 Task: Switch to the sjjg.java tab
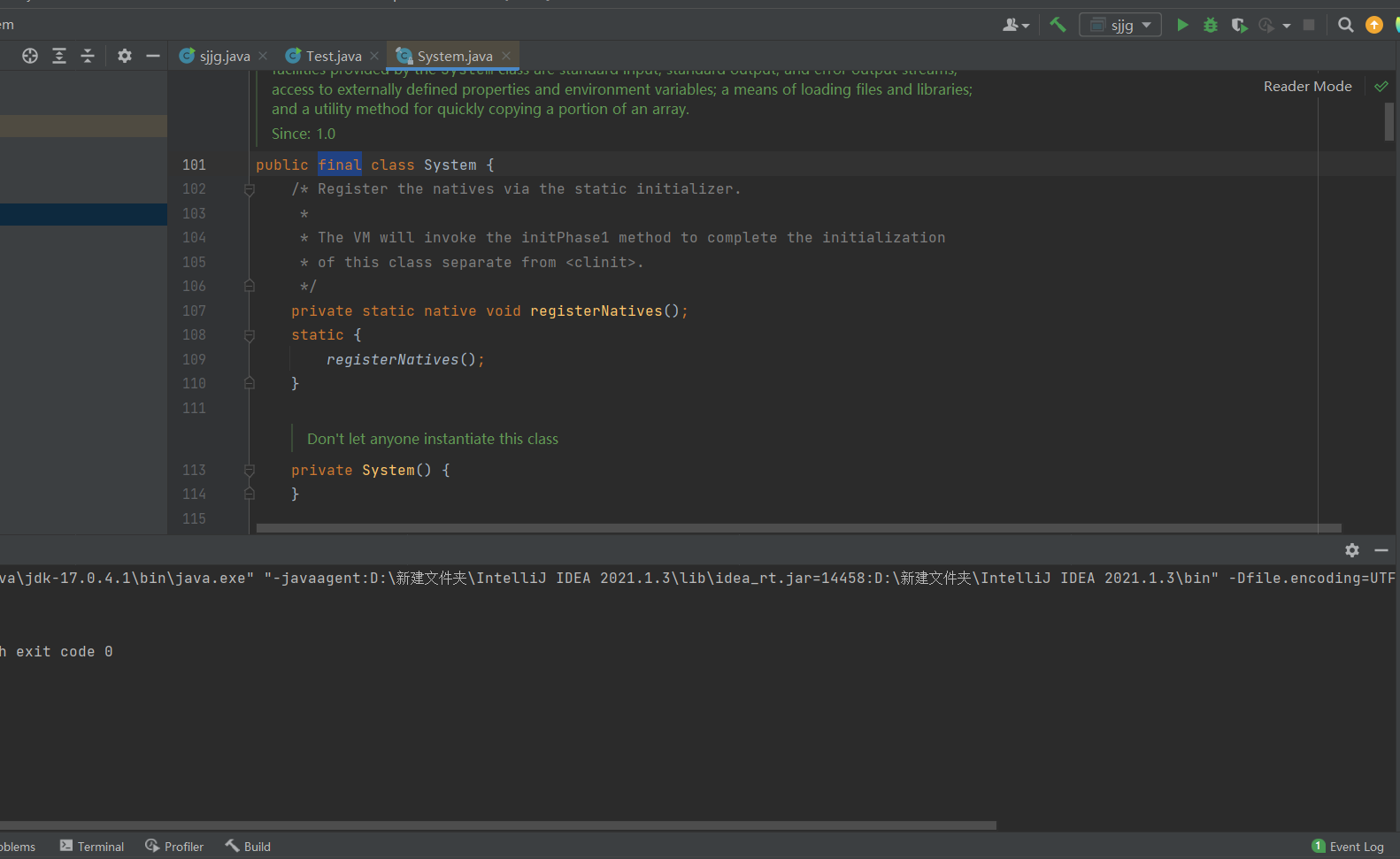[x=224, y=56]
